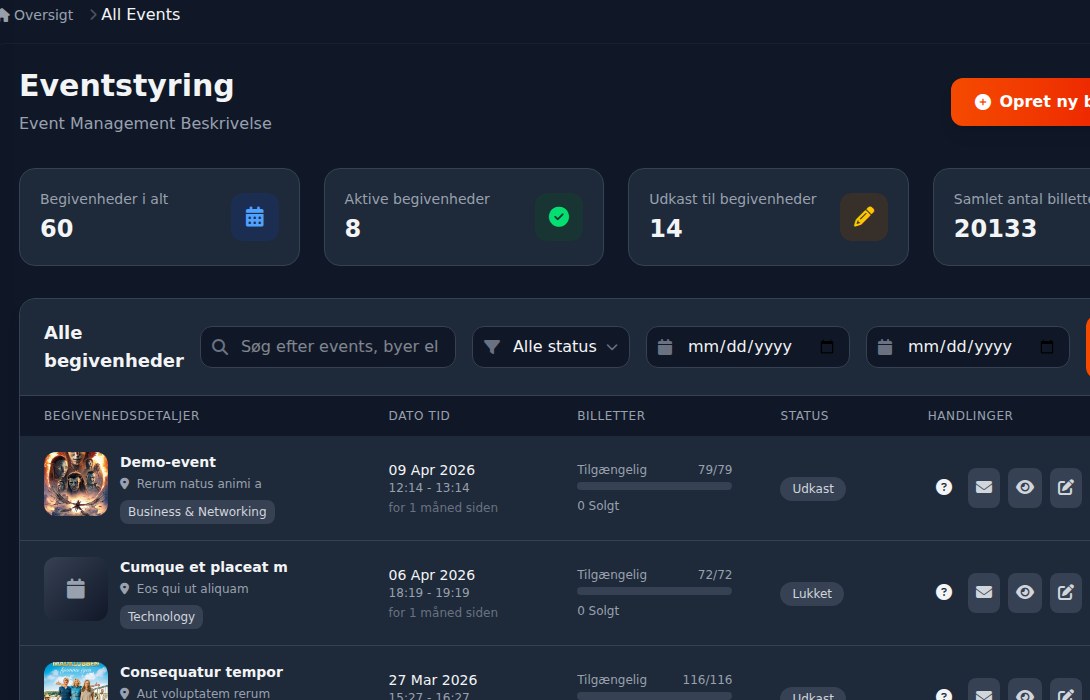Focus the event search input field
Screen dimensions: 1090x700
pos(328,347)
